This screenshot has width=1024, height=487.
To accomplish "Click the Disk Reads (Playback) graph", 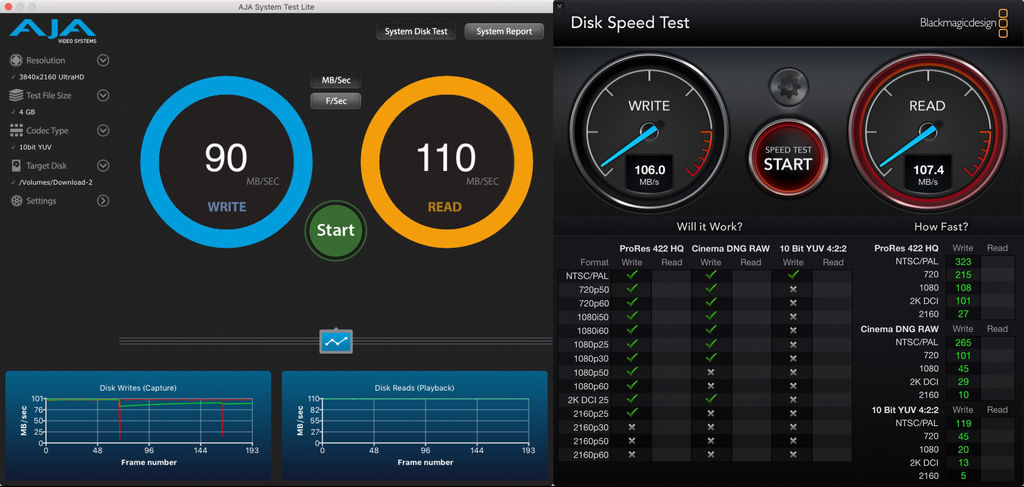I will tap(414, 426).
